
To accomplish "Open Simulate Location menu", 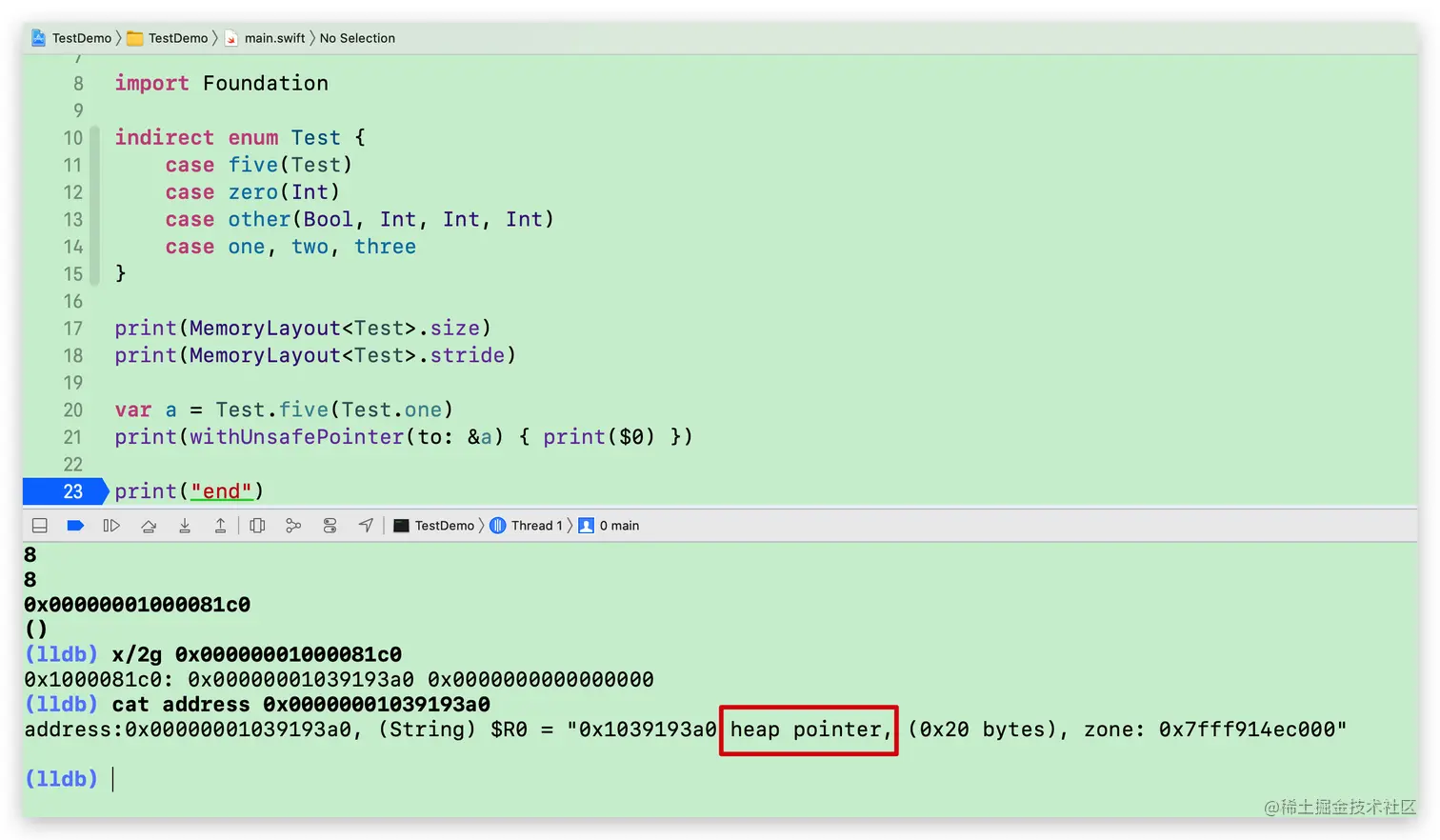I will tap(366, 526).
